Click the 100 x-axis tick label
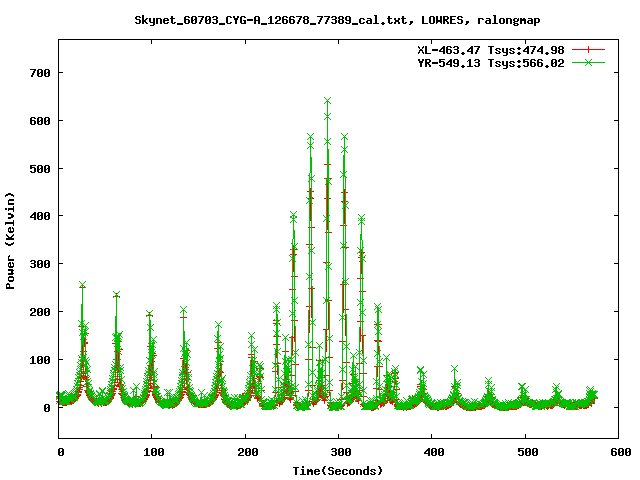Viewport: 640px width, 480px height. (153, 452)
